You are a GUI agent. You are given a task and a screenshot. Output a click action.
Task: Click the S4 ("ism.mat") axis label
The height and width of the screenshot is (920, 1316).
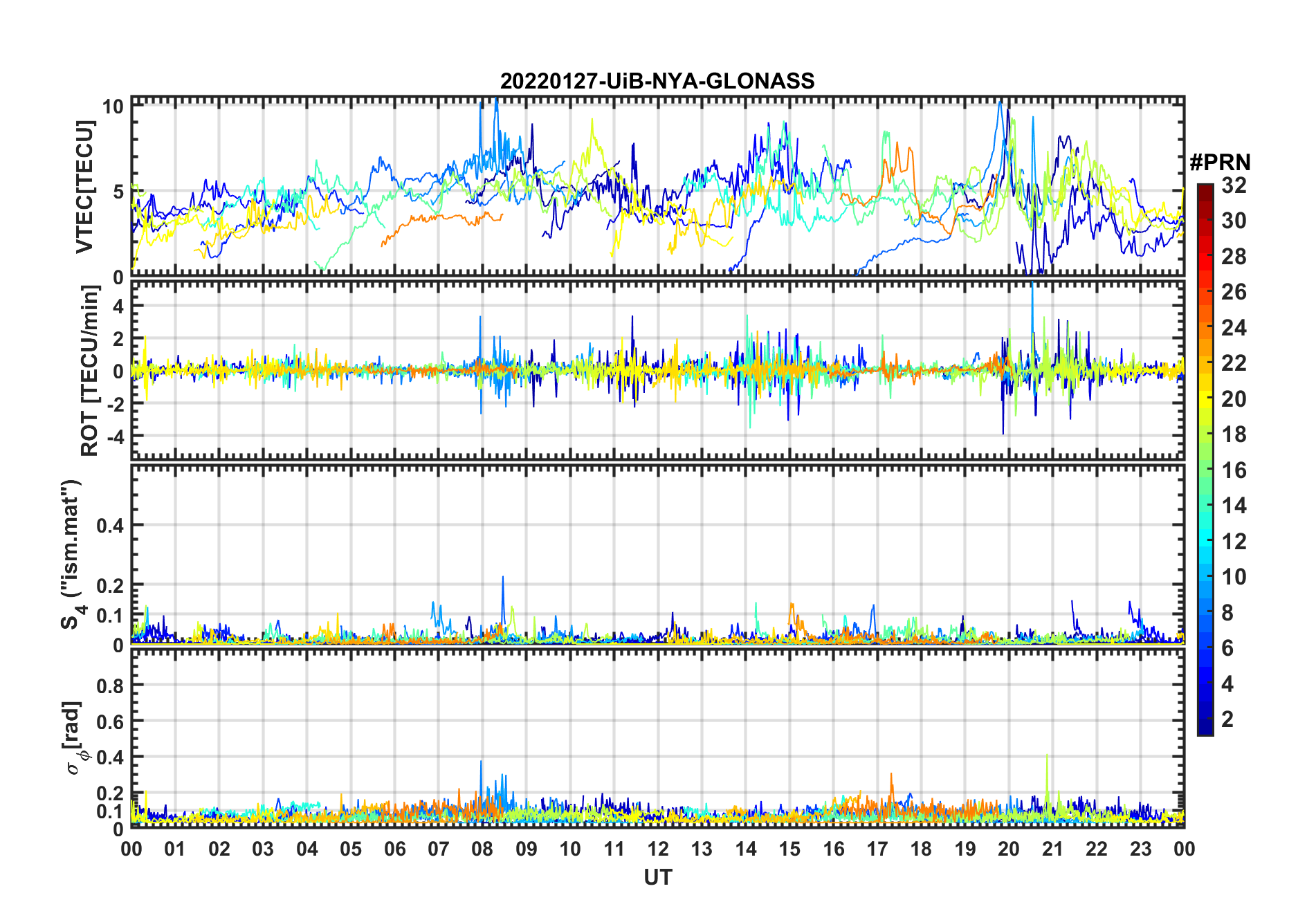pyautogui.click(x=72, y=555)
